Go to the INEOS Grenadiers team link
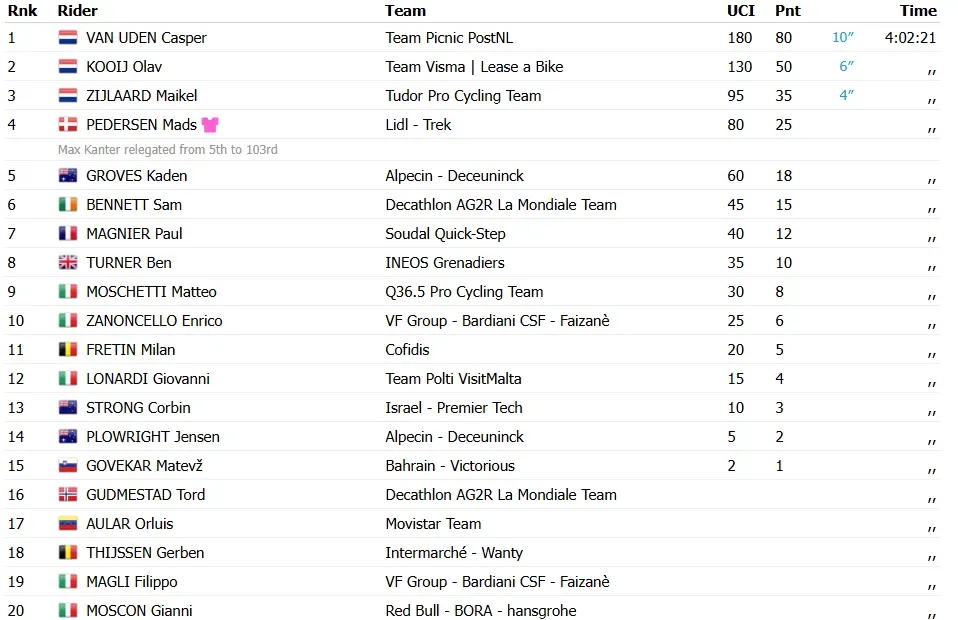The height and width of the screenshot is (620, 958). point(445,263)
